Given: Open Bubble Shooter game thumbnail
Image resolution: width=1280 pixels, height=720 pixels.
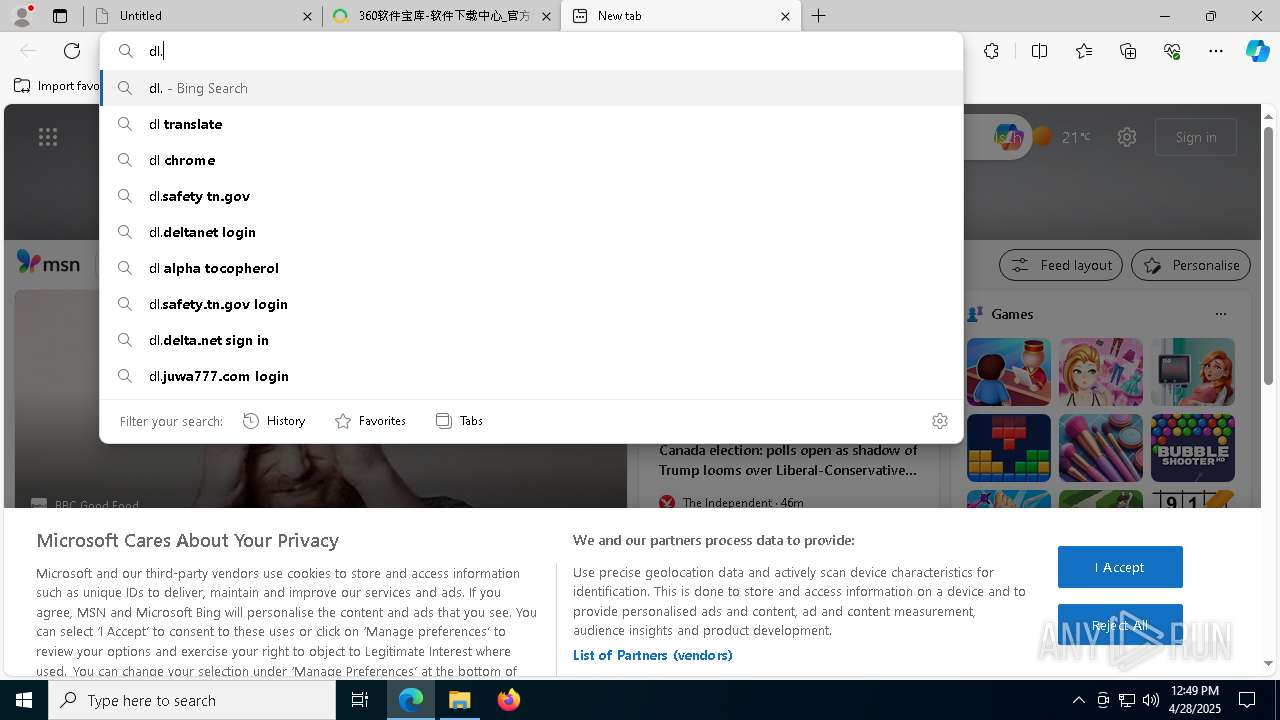Looking at the screenshot, I should coord(1192,448).
